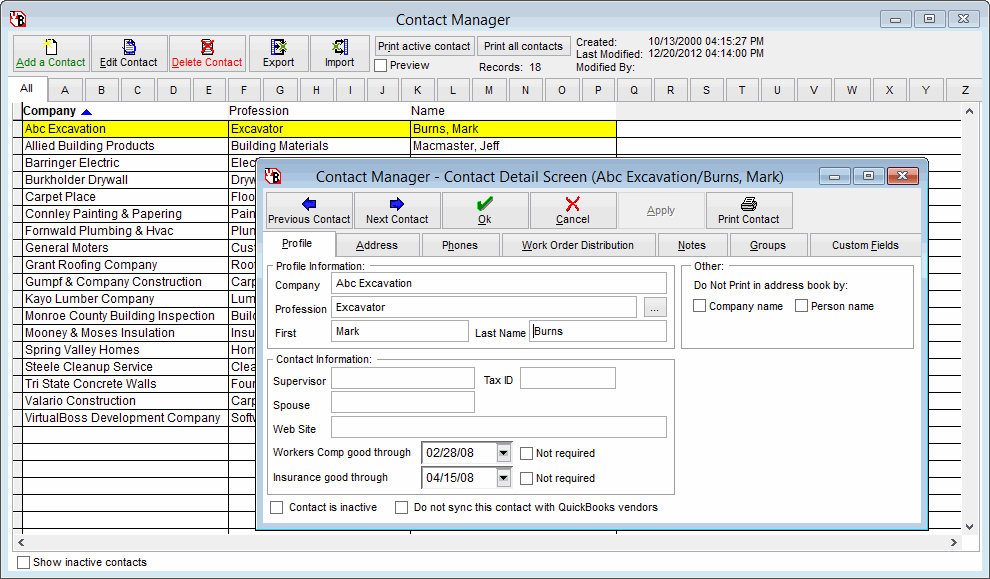Viewport: 990px width, 579px height.
Task: Click the app logo in main Contact Manager title bar
Action: click(x=18, y=20)
